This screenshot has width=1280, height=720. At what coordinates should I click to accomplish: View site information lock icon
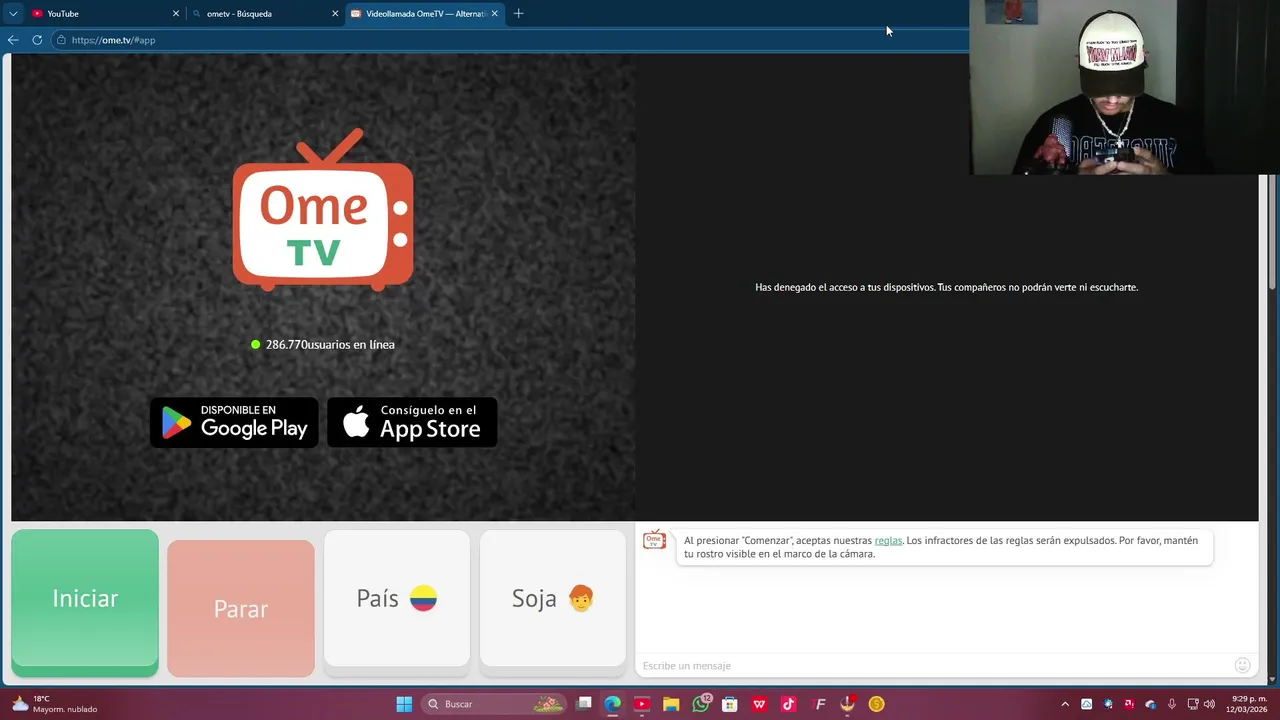61,40
